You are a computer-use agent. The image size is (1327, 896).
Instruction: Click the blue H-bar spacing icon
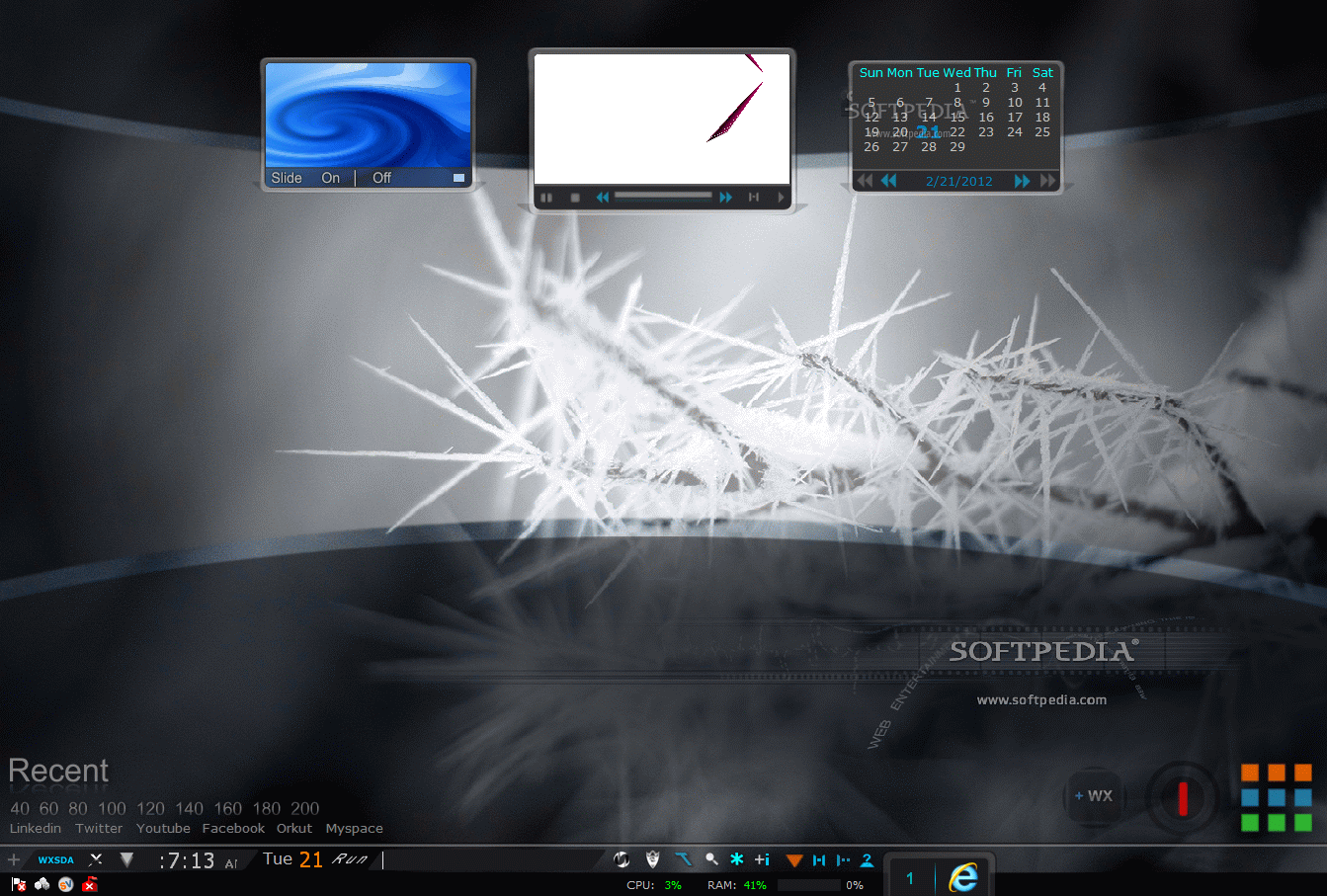(819, 860)
